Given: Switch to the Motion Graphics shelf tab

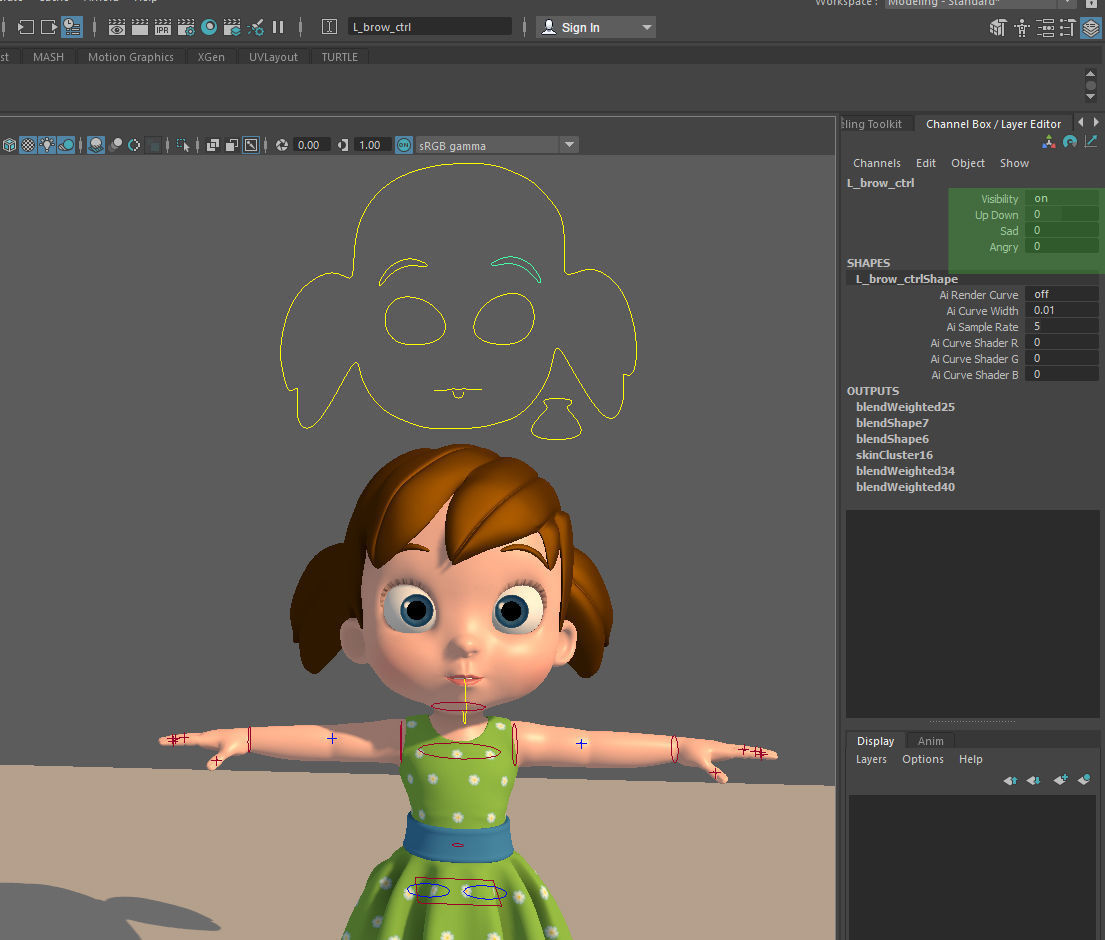Looking at the screenshot, I should click(130, 57).
